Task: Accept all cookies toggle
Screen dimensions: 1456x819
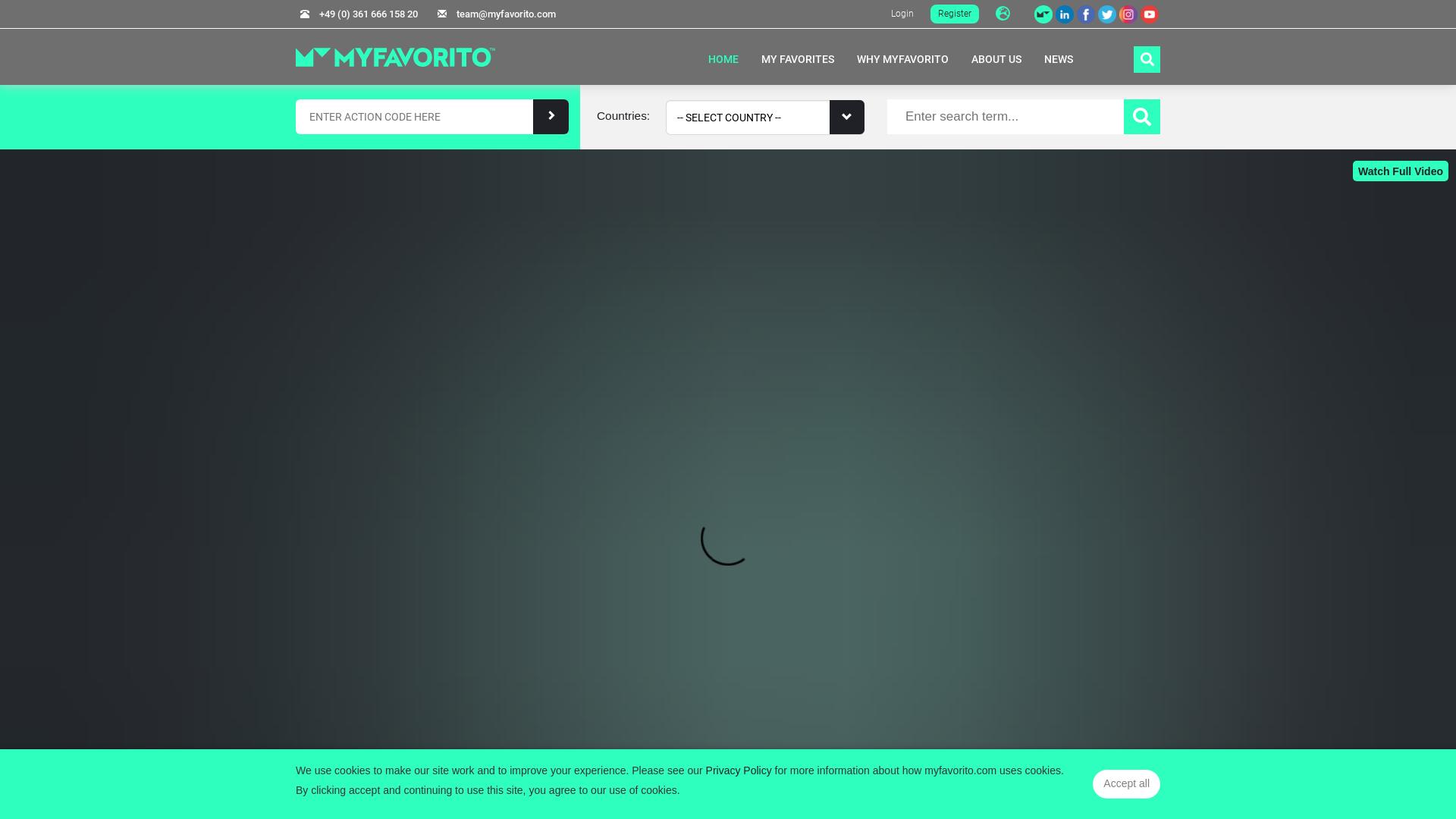Action: (1126, 783)
